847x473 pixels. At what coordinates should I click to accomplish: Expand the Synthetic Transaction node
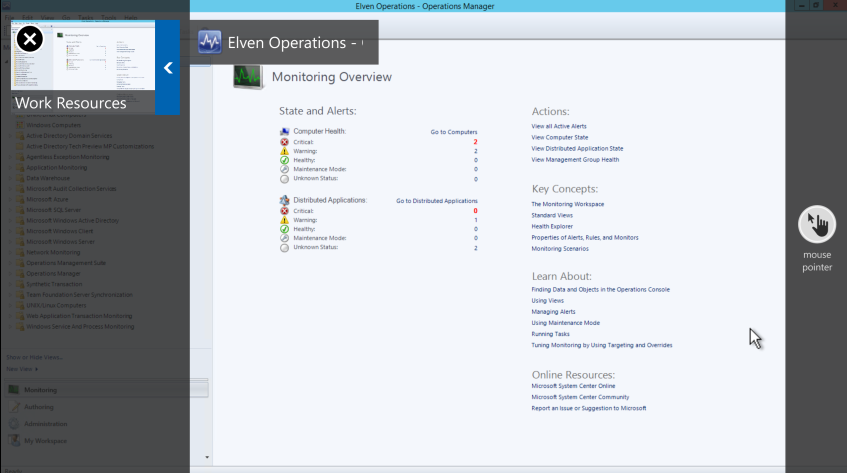[10, 284]
